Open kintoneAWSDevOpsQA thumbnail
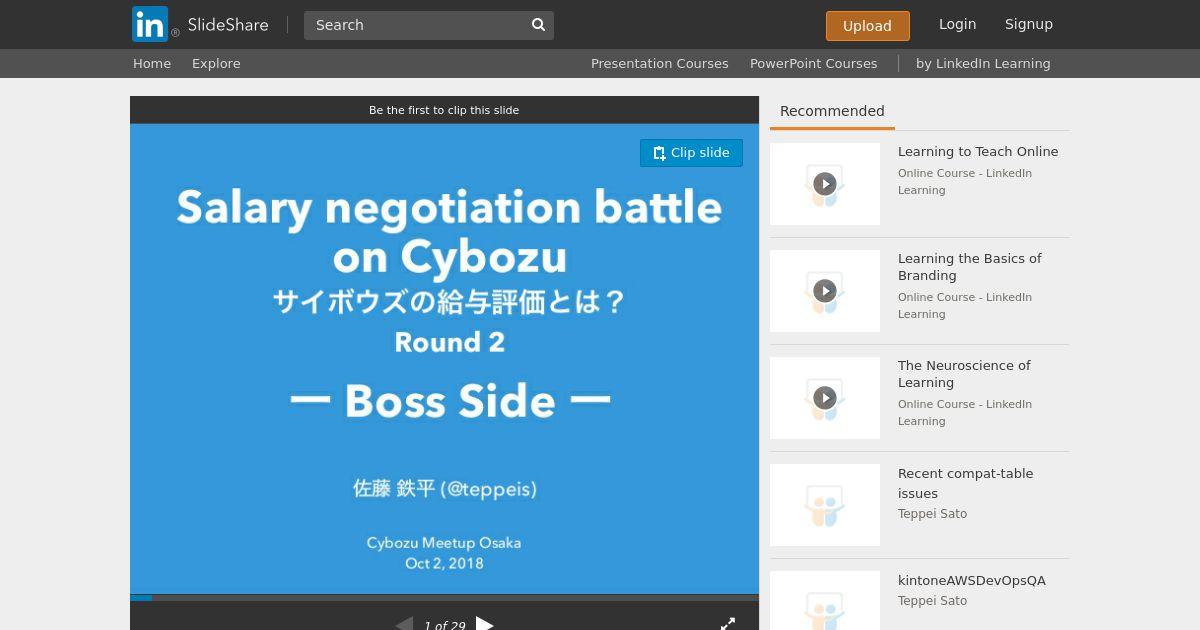The width and height of the screenshot is (1200, 630). pos(825,600)
